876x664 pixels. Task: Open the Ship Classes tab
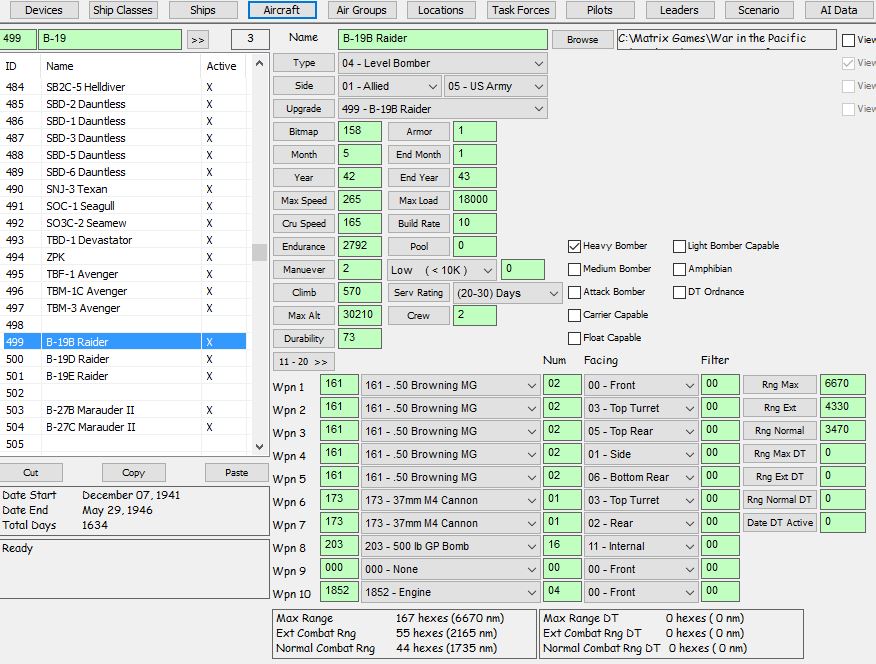122,10
